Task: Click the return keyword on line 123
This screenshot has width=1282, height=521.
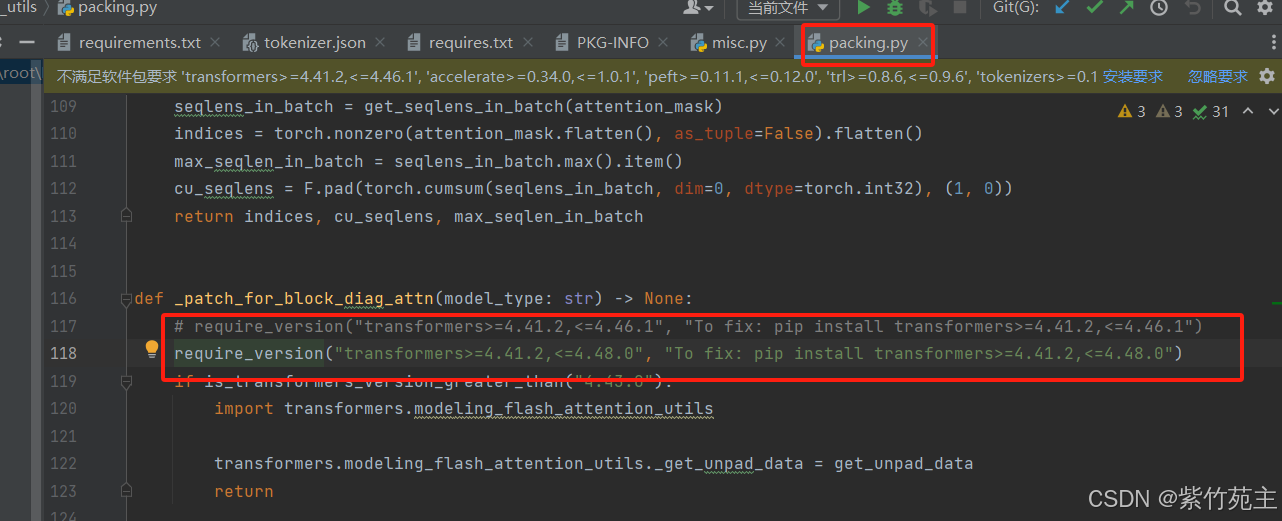Action: (x=243, y=491)
